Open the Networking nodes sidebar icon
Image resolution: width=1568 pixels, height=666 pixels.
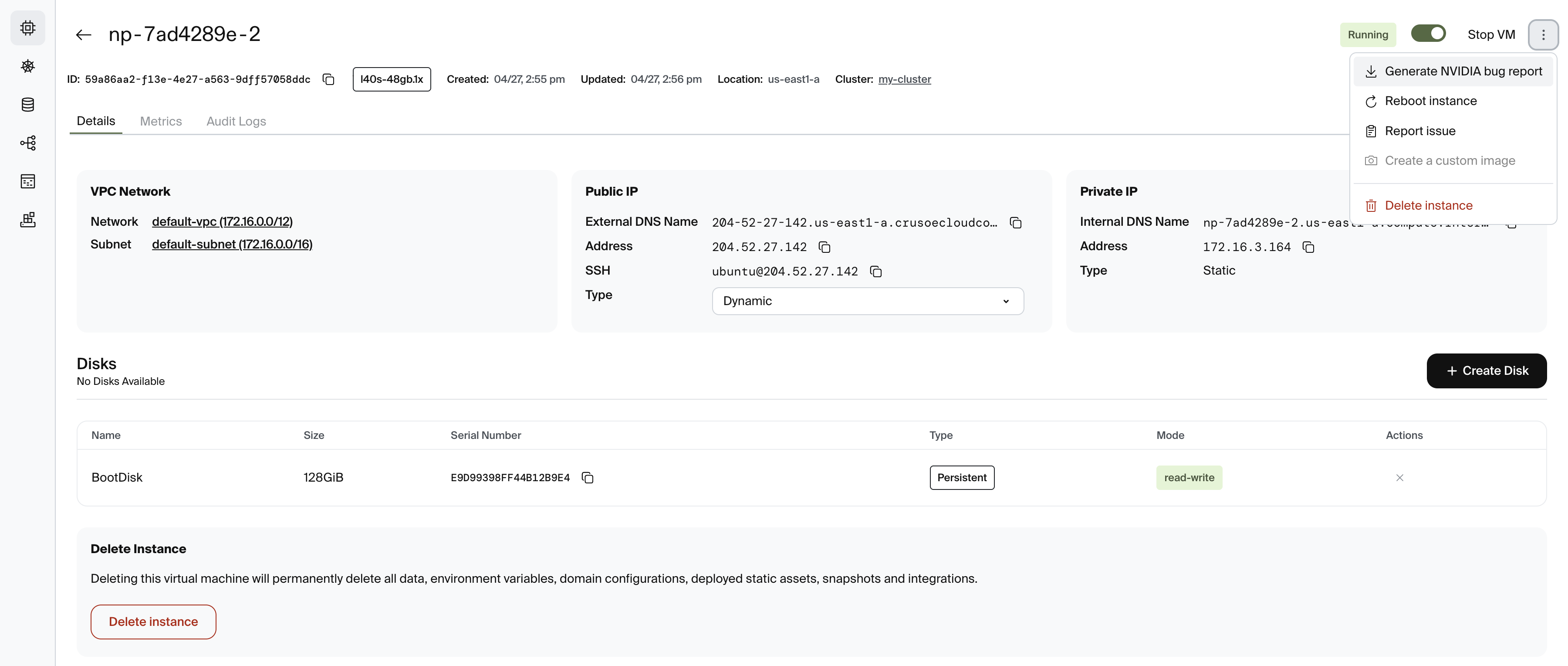coord(27,143)
